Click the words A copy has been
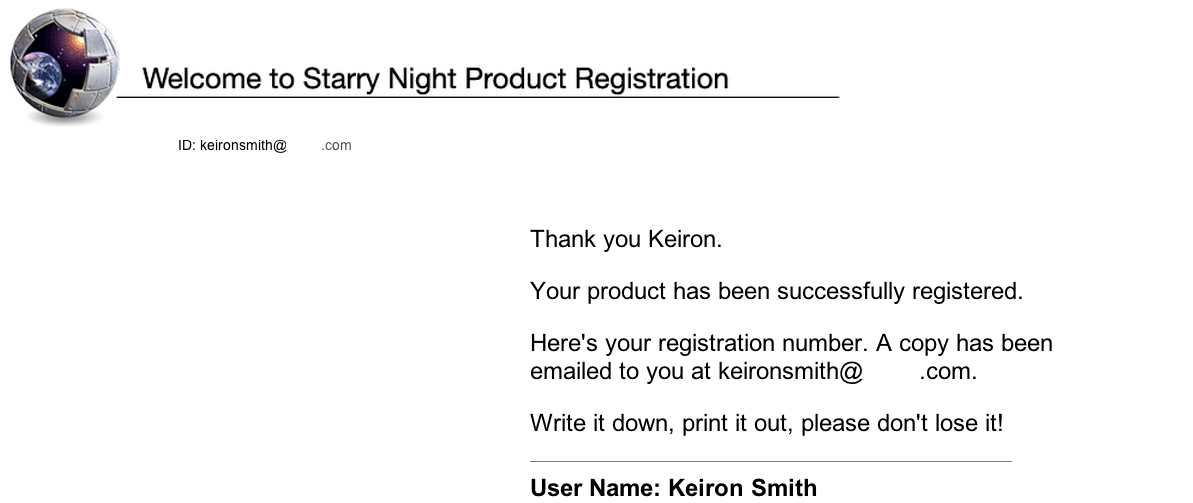This screenshot has width=1193, height=503. click(x=964, y=344)
